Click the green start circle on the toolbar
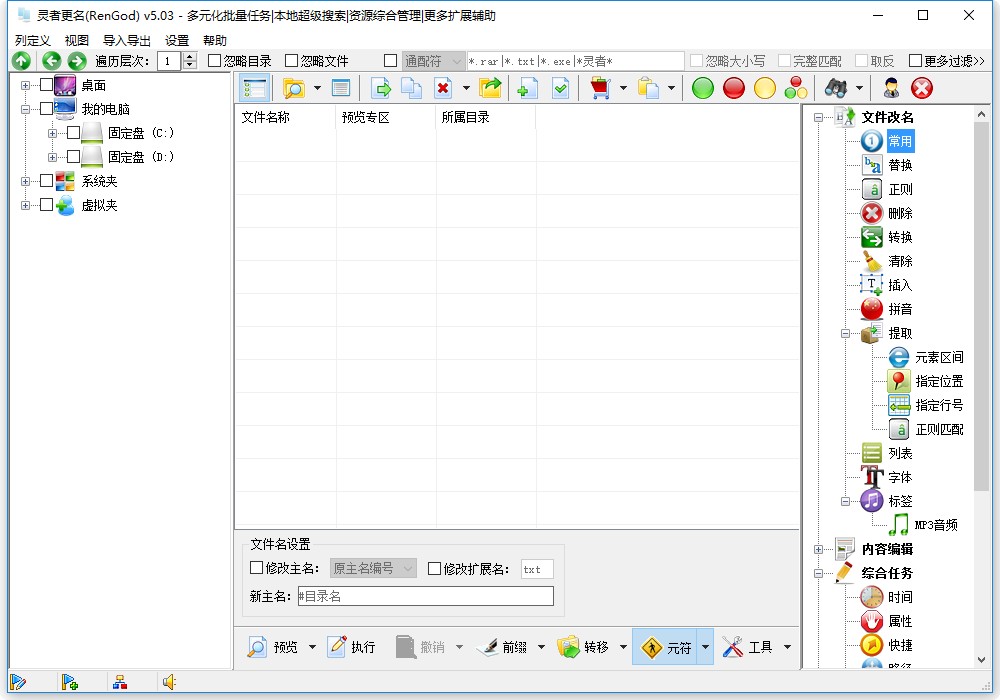Screen dimensions: 1000x700 pyautogui.click(x=702, y=88)
